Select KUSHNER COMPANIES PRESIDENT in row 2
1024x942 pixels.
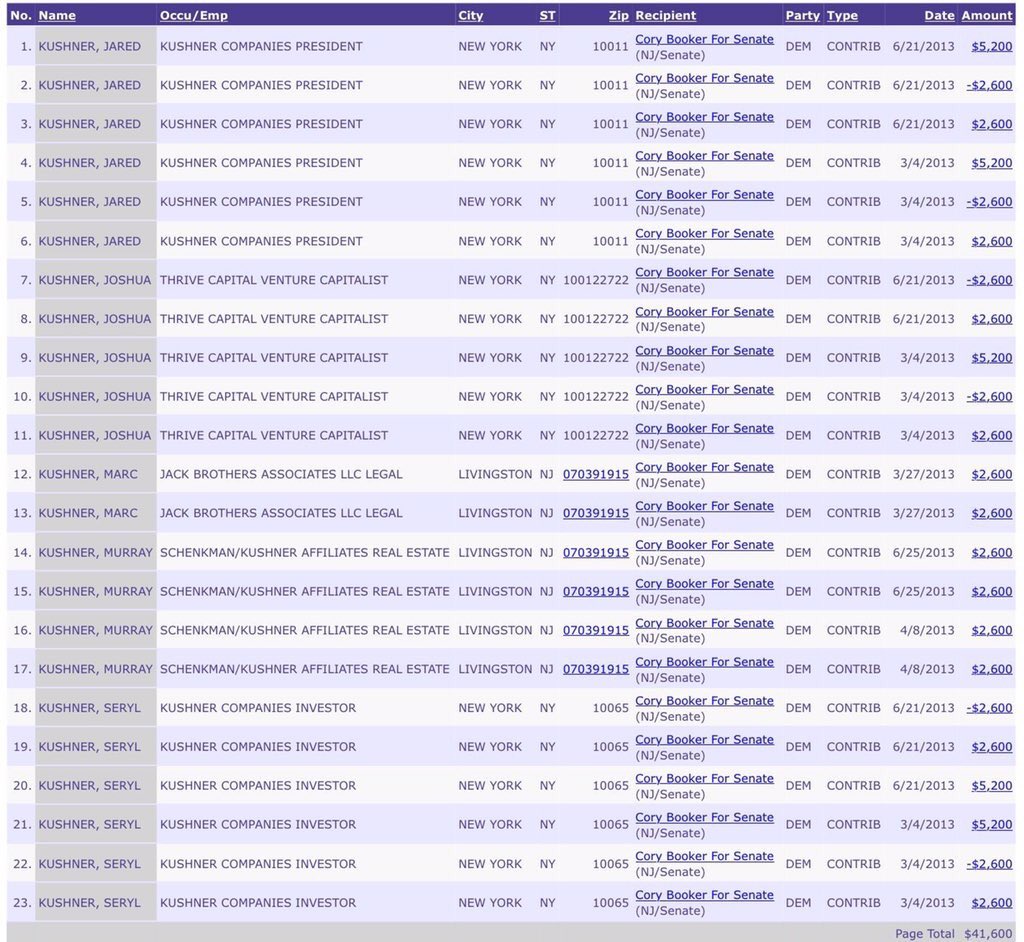coord(261,85)
